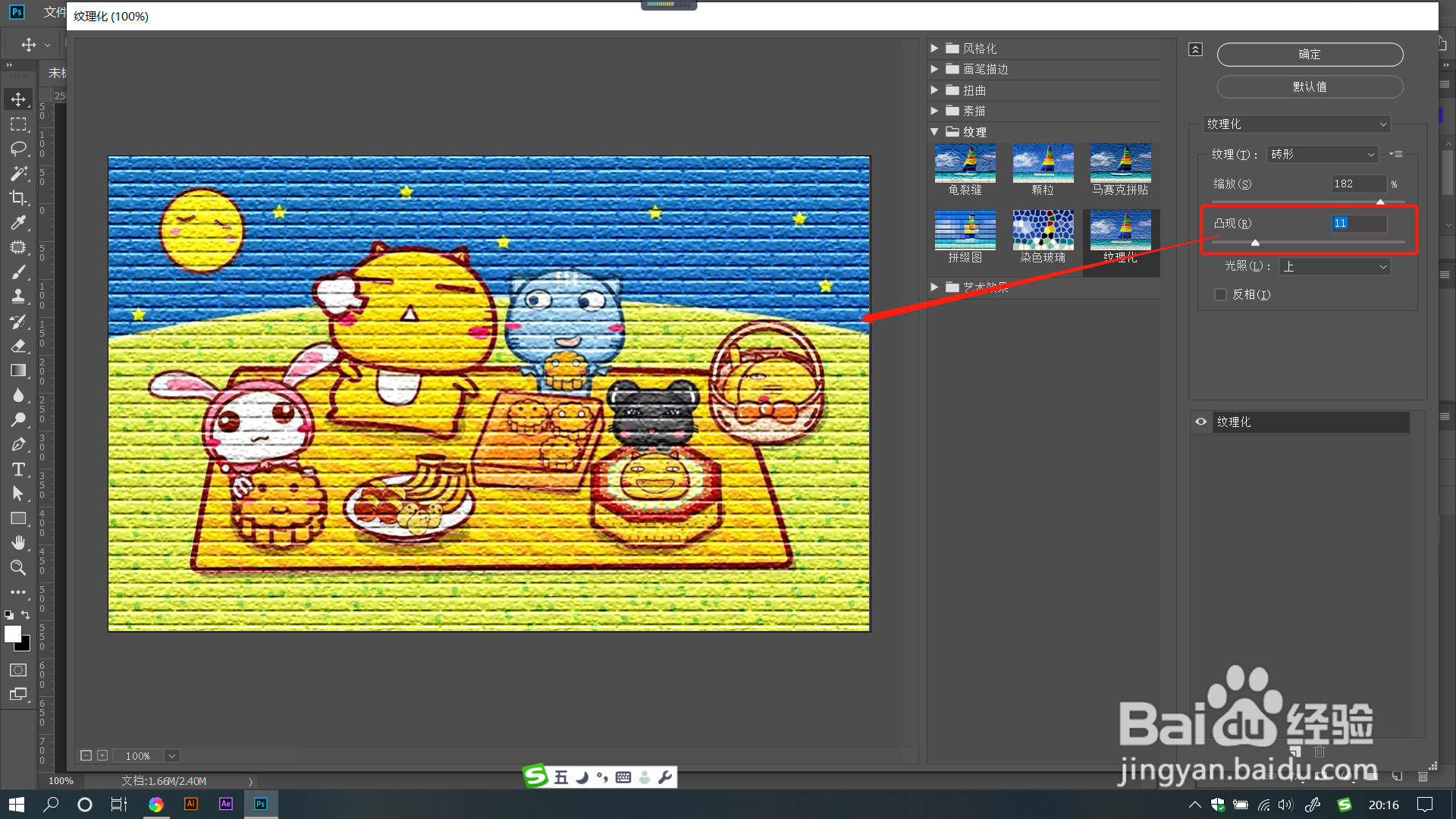Select the Zoom tool

[x=18, y=568]
